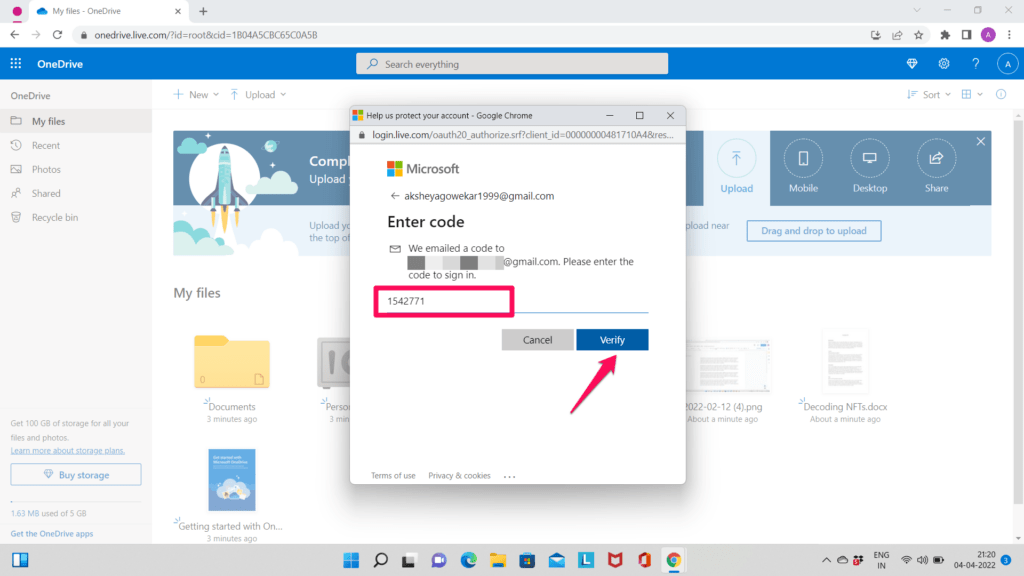Open the account avatar in the OneDrive header

coord(1007,63)
